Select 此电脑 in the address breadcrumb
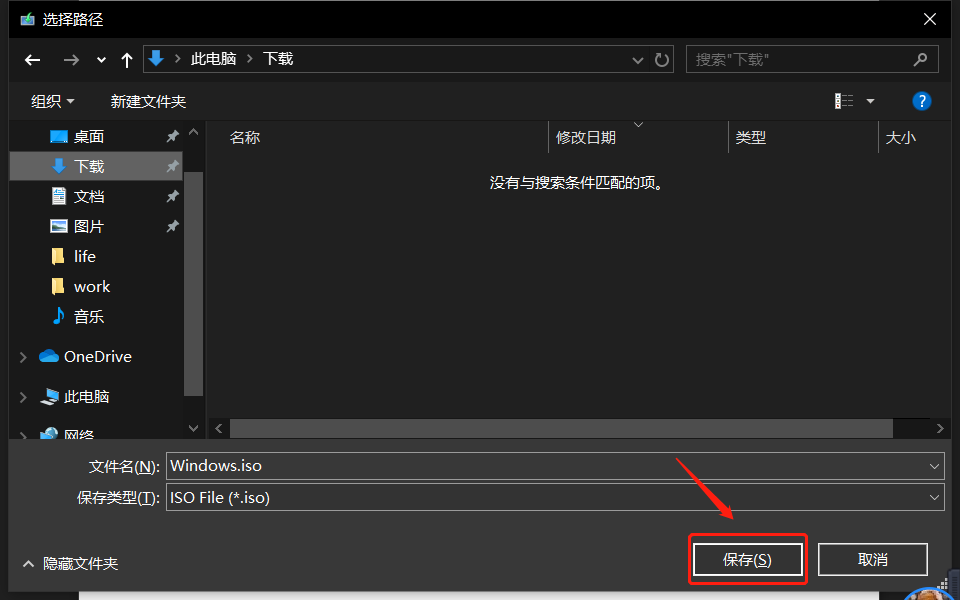Screen dimensions: 960x600 (x=213, y=59)
